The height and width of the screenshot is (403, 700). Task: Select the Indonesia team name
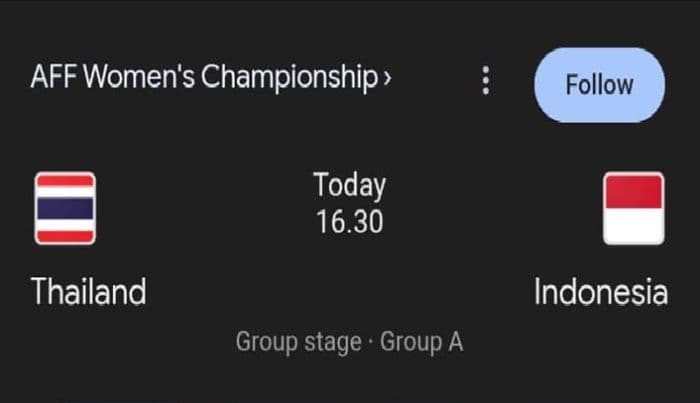pos(600,292)
